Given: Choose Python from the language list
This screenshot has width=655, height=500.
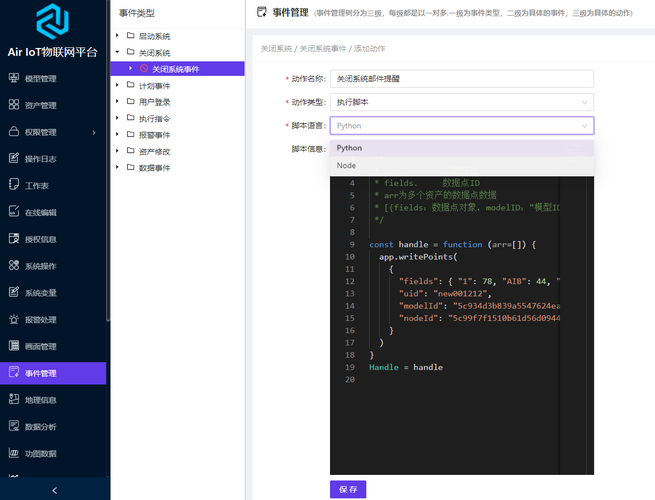Looking at the screenshot, I should pyautogui.click(x=462, y=148).
